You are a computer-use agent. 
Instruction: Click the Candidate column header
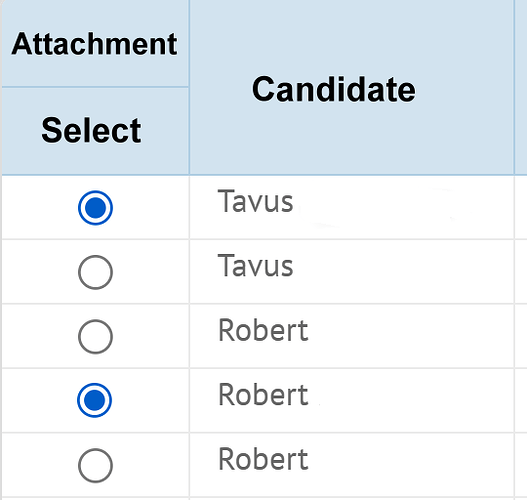[x=334, y=89]
